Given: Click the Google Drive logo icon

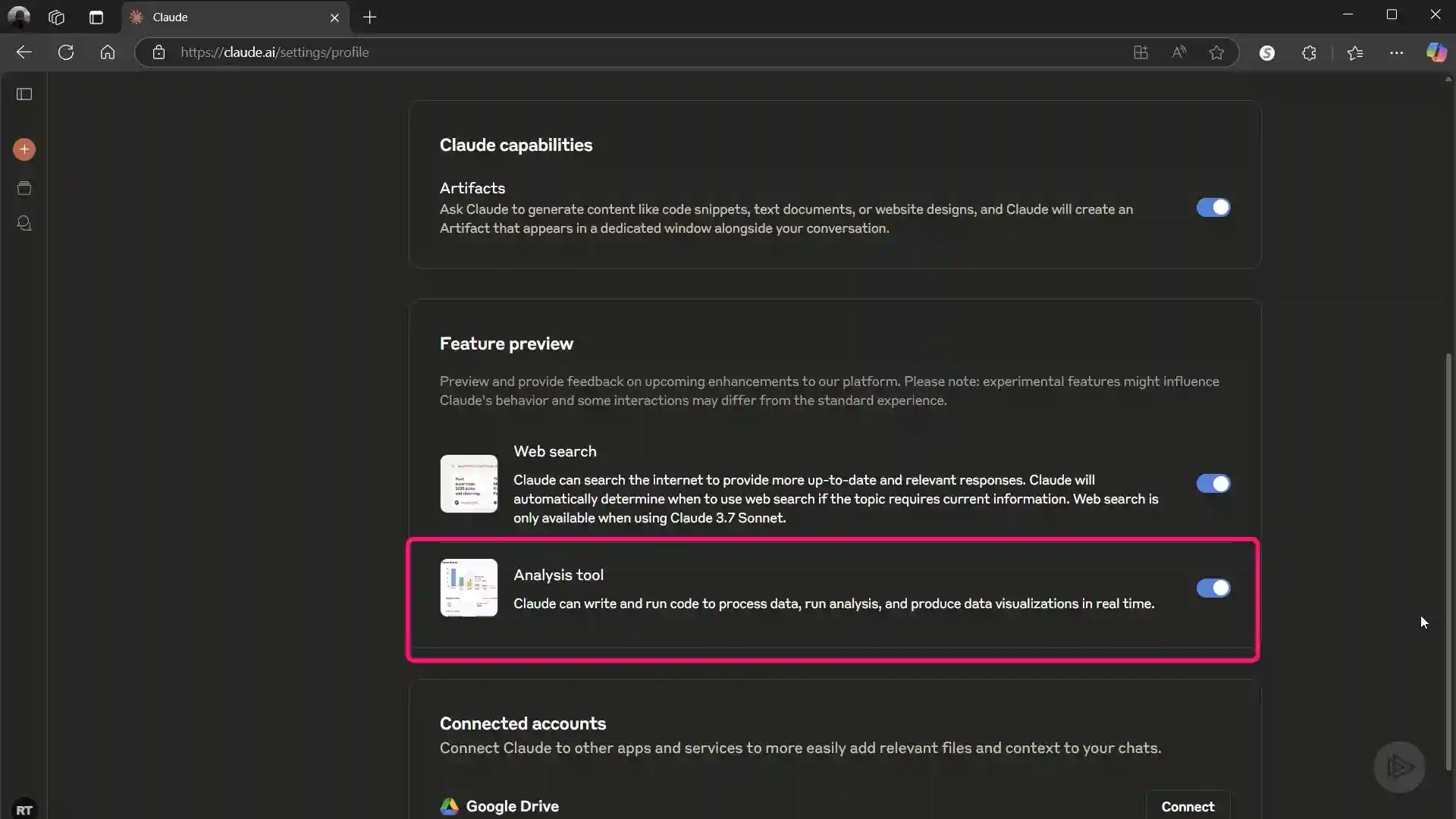Looking at the screenshot, I should 449,806.
